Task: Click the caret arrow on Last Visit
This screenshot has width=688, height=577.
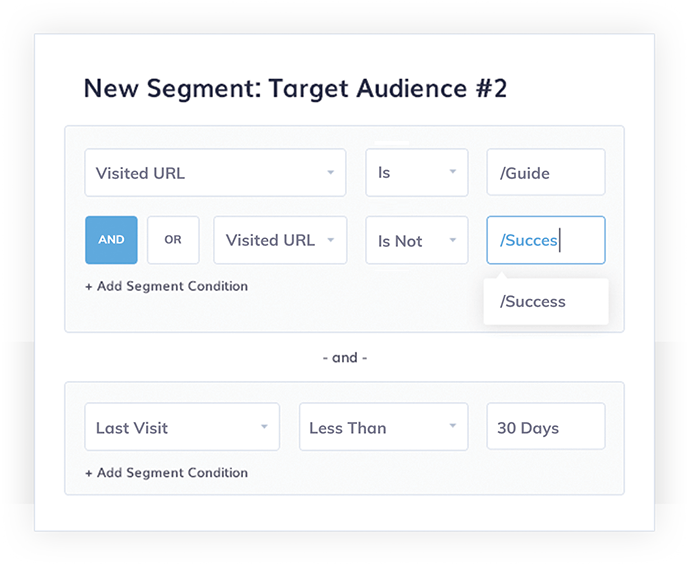Action: pyautogui.click(x=264, y=428)
